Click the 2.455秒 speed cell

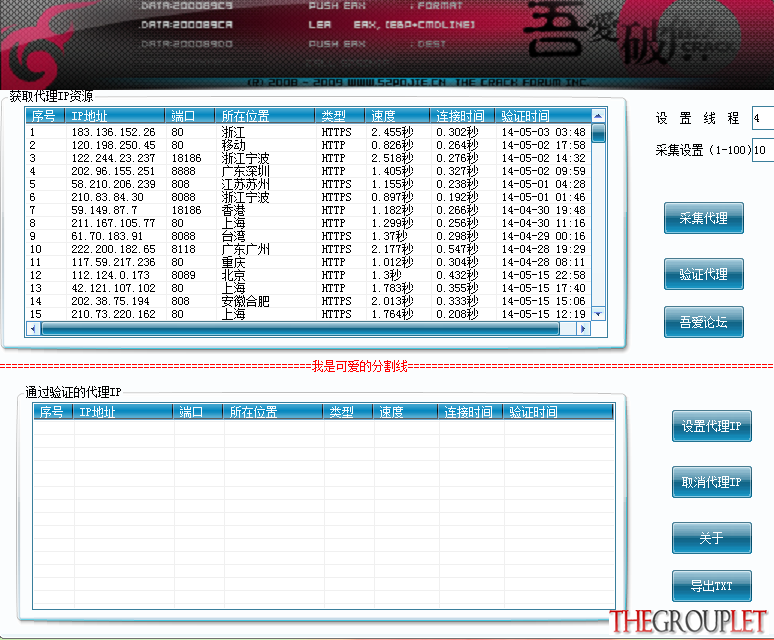[392, 132]
